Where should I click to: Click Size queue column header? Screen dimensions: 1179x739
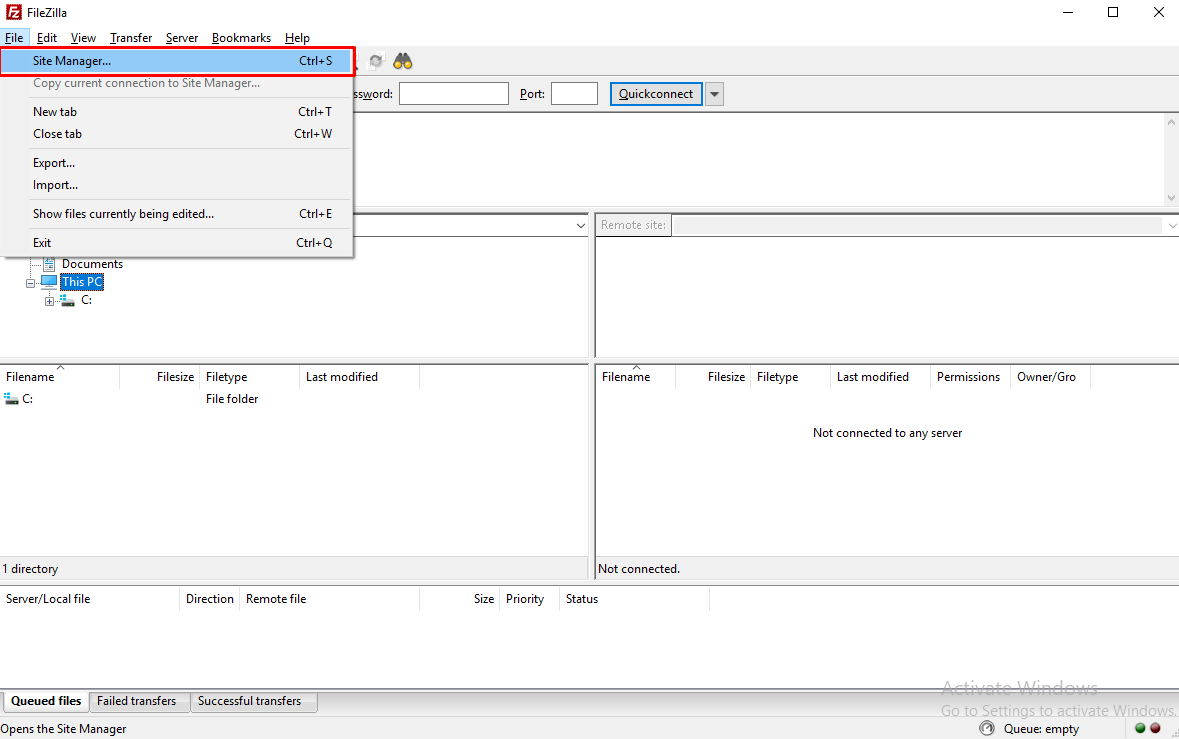(459, 599)
